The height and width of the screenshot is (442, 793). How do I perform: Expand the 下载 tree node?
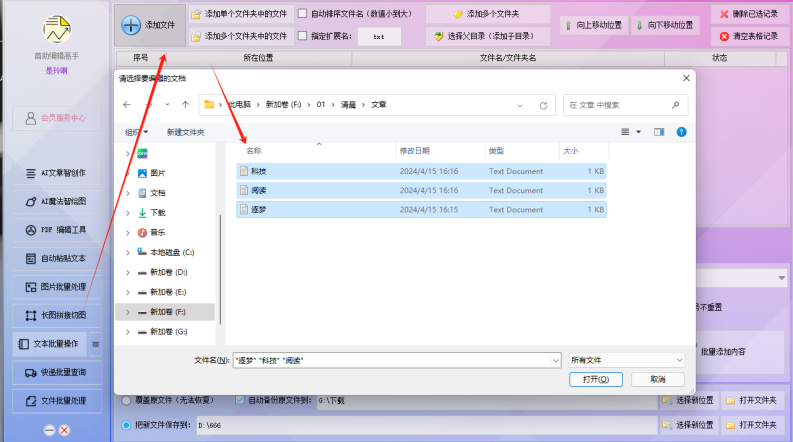tap(128, 213)
